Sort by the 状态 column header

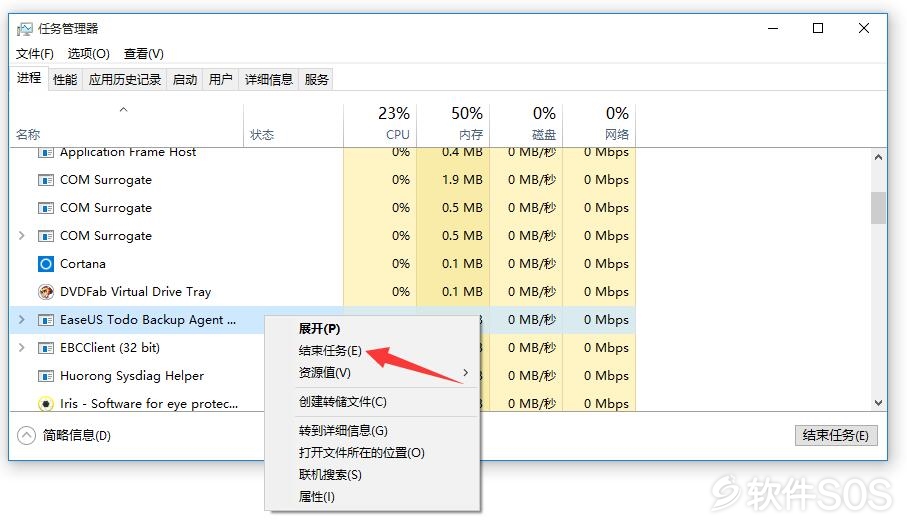293,125
